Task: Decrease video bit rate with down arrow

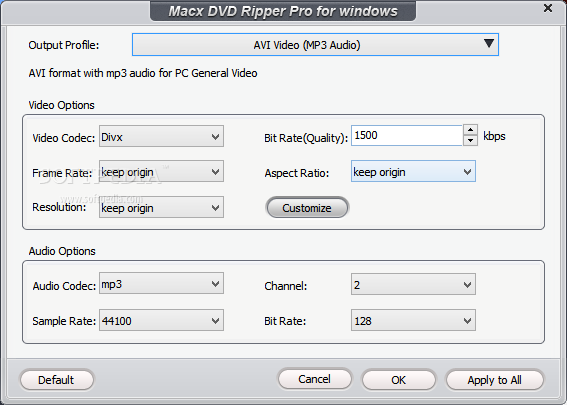Action: coord(470,140)
